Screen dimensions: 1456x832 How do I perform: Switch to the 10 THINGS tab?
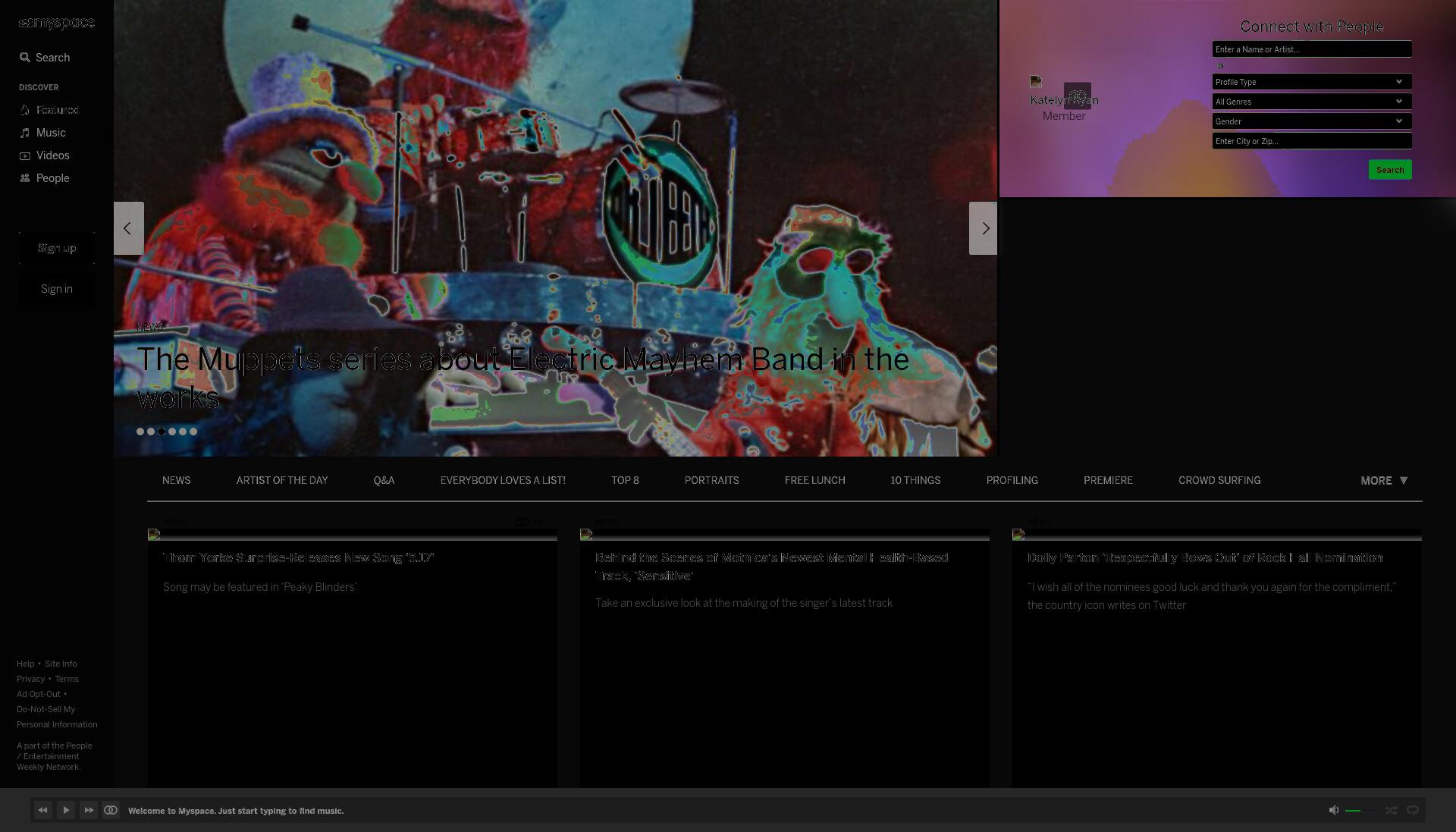pos(915,481)
